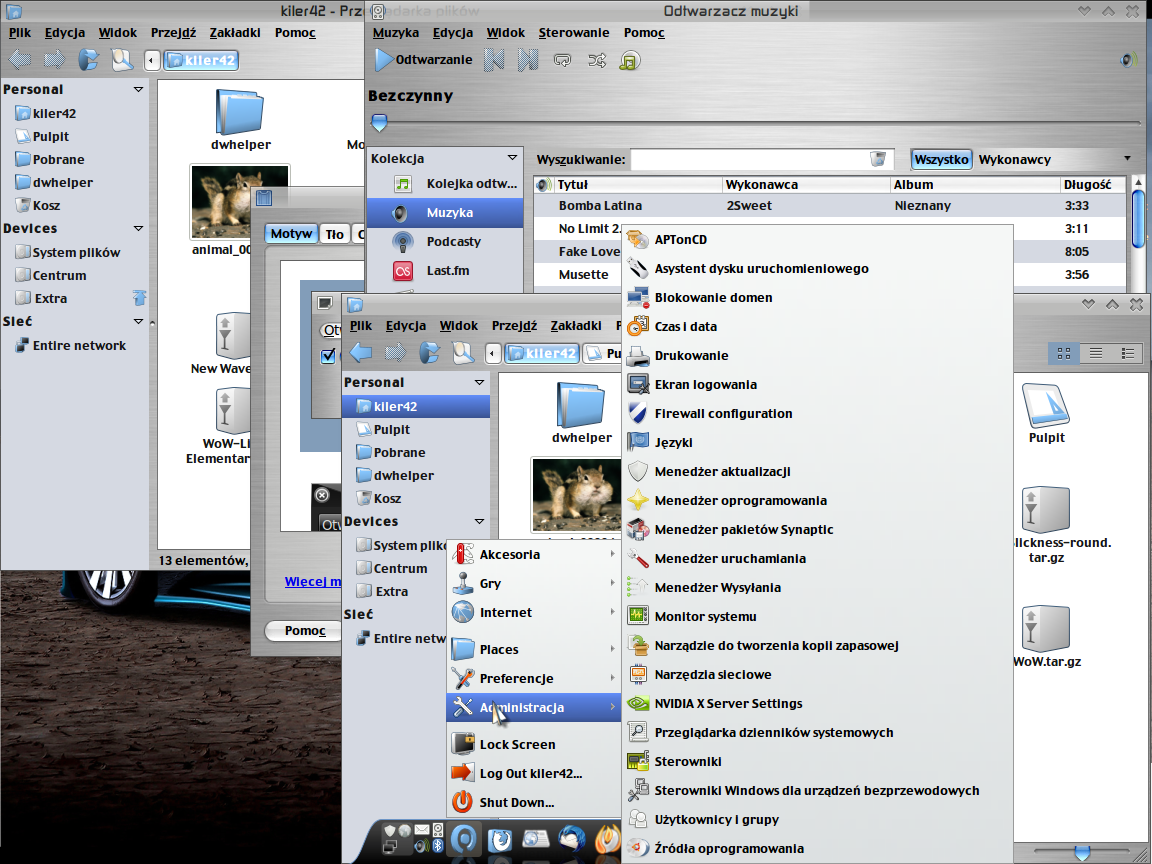The image size is (1152, 864).
Task: Open the Akcesoria submenu
Action: coord(534,555)
